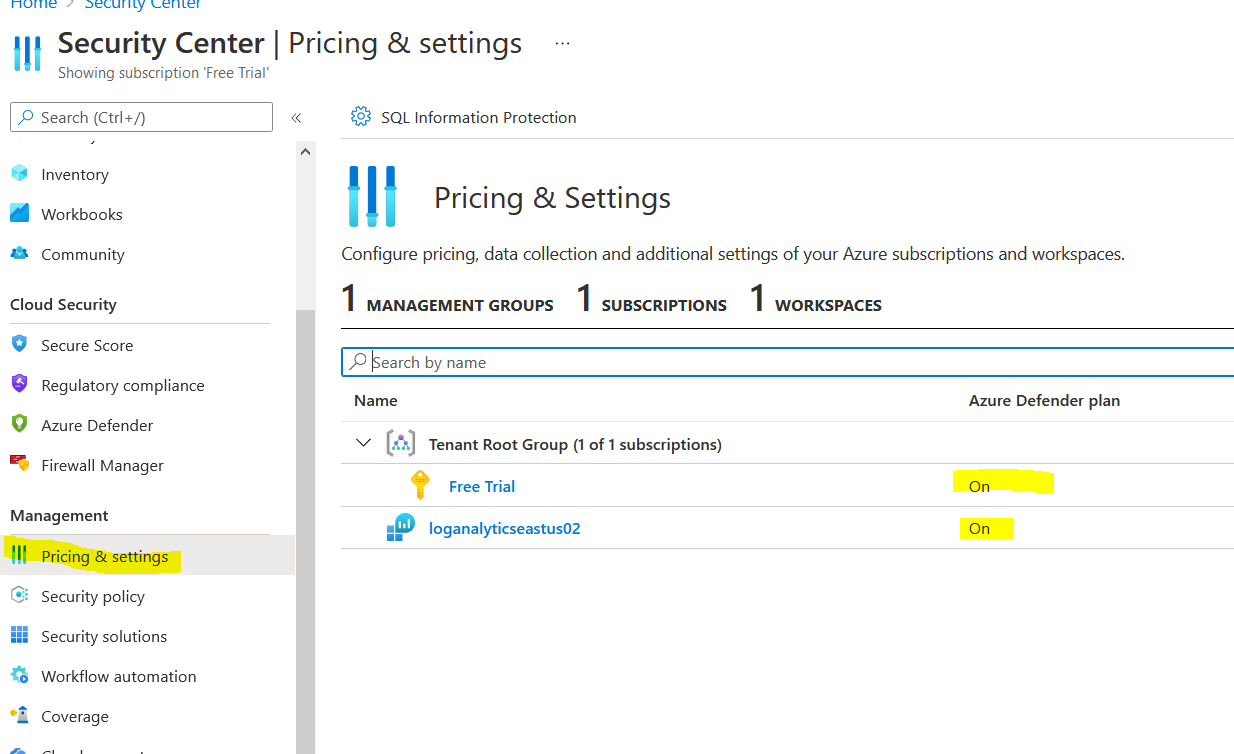Viewport: 1234px width, 754px height.
Task: Click the On status for Free Trial
Action: (979, 486)
